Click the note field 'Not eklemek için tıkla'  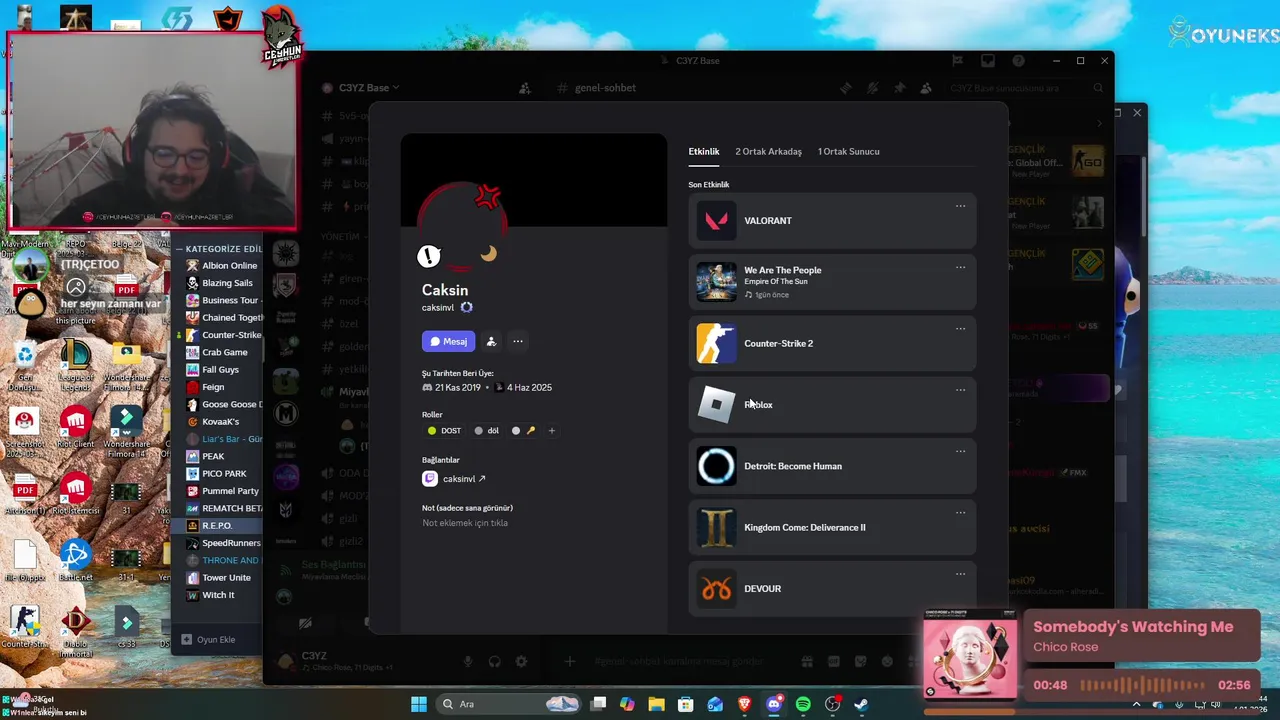[x=465, y=523]
